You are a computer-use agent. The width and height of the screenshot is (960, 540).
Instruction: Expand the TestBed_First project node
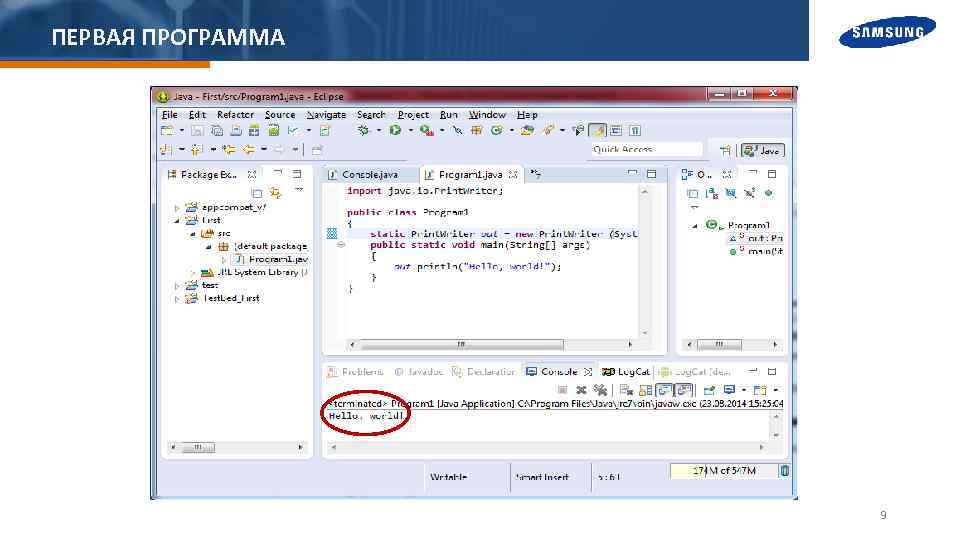coord(178,299)
